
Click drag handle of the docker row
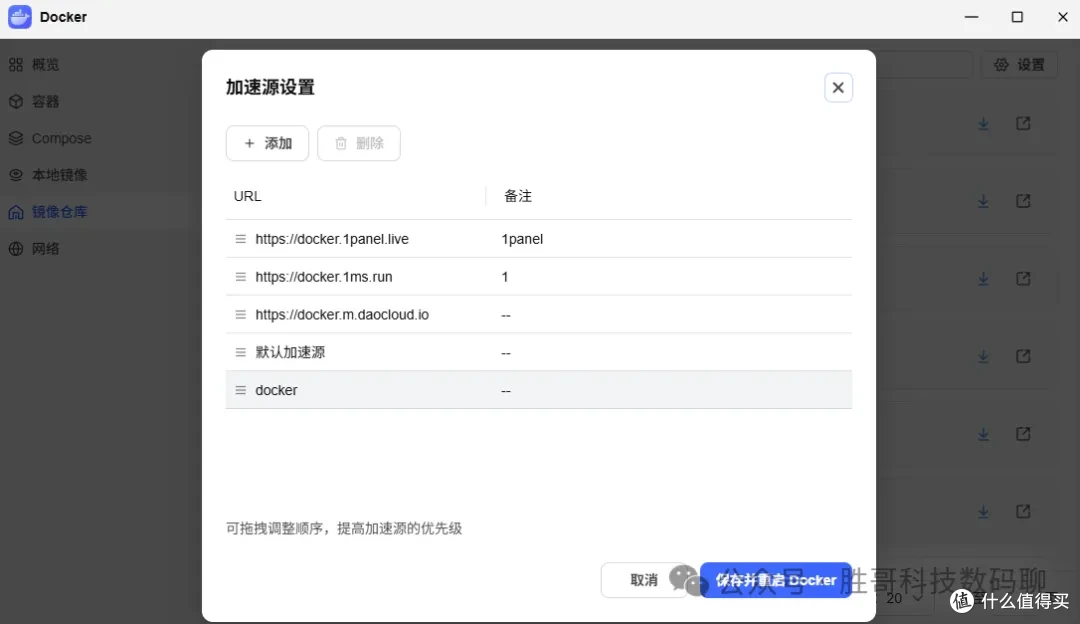coord(240,390)
